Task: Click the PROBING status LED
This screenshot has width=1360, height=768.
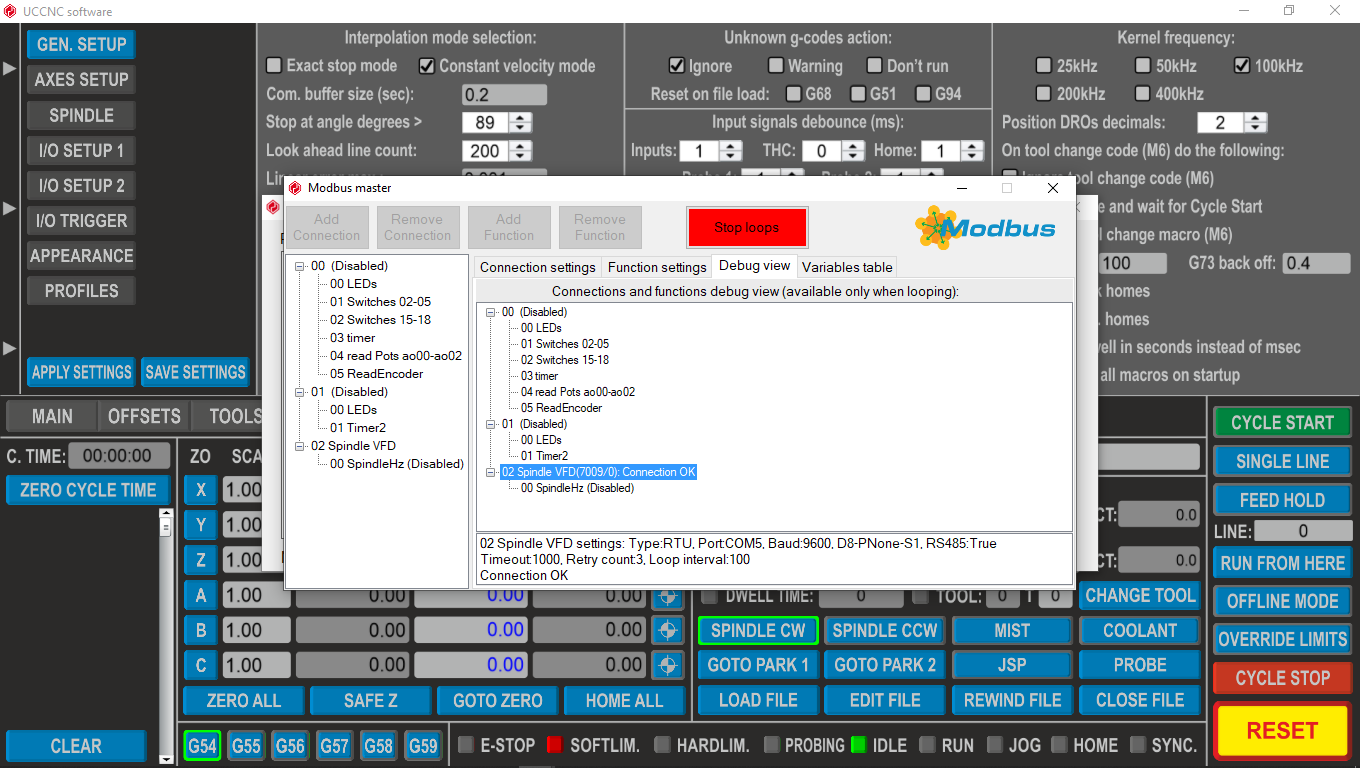Action: [x=771, y=745]
